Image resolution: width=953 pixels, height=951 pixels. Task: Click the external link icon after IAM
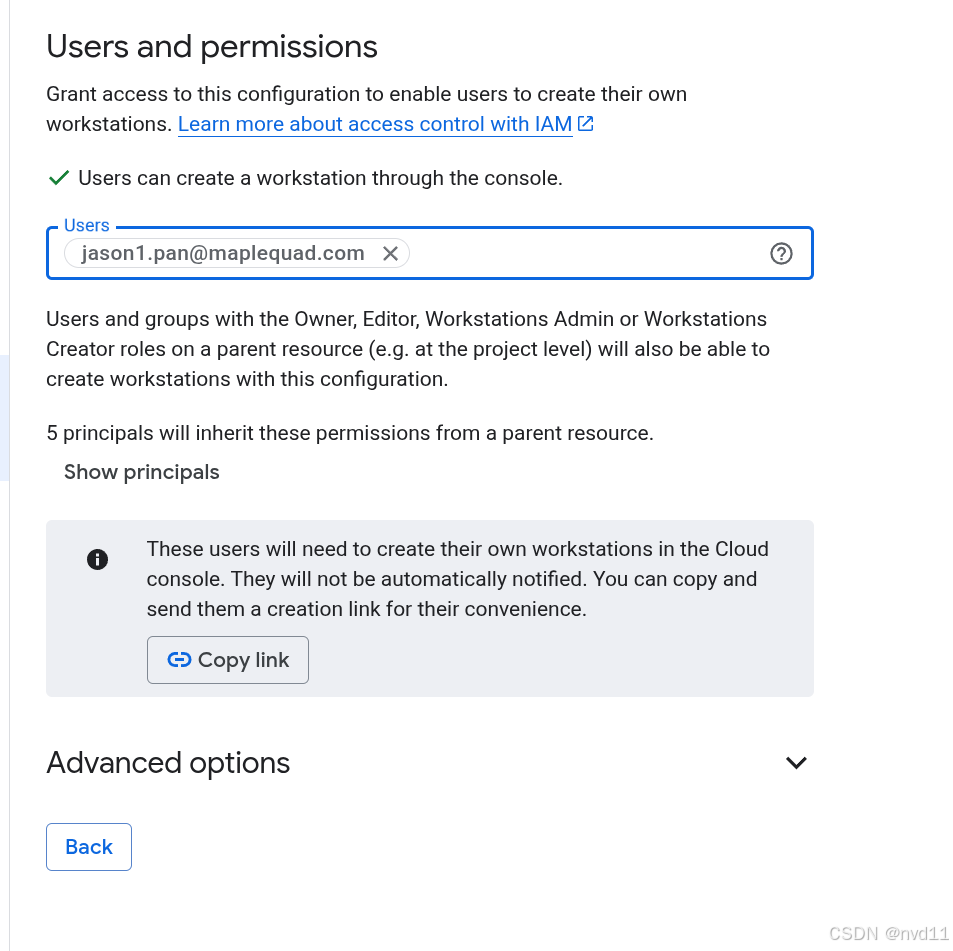585,123
